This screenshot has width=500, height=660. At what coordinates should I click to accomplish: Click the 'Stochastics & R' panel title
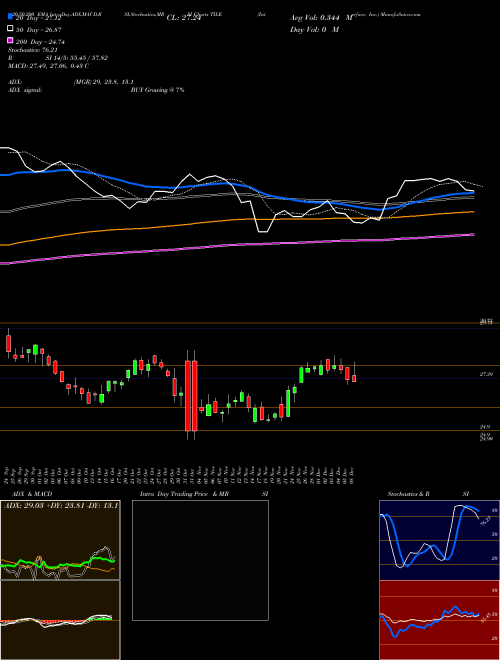[408, 494]
